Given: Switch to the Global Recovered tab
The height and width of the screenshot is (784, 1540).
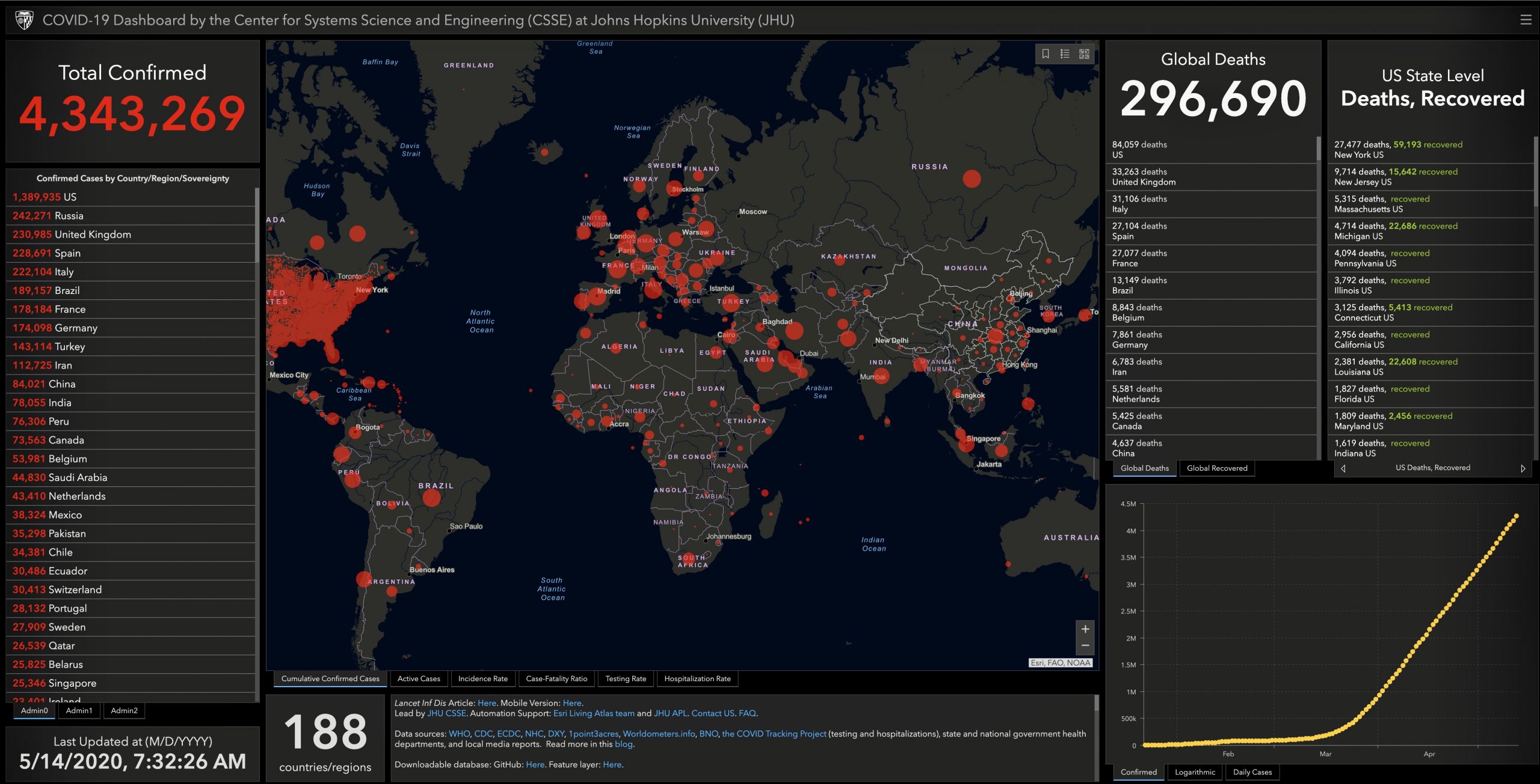Looking at the screenshot, I should tap(1217, 468).
